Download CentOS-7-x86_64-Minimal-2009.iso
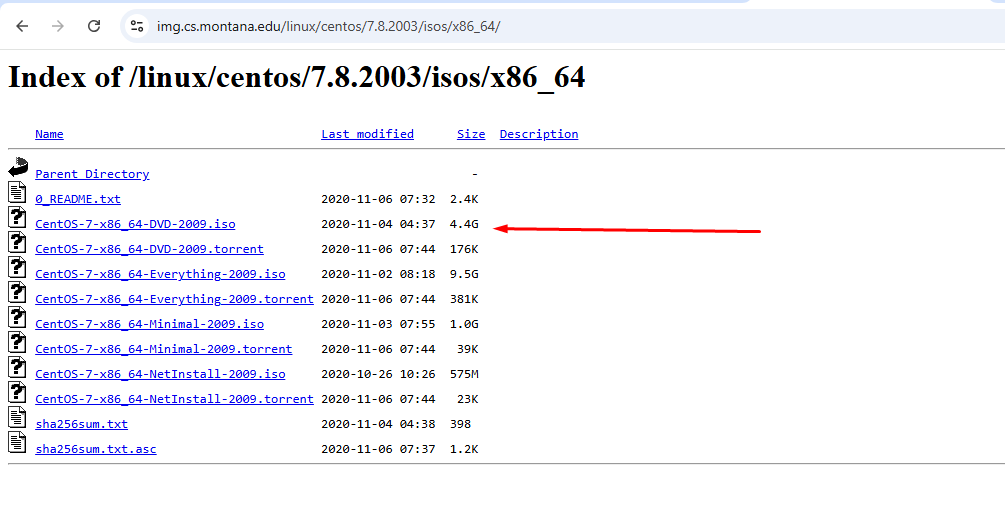 pyautogui.click(x=149, y=324)
